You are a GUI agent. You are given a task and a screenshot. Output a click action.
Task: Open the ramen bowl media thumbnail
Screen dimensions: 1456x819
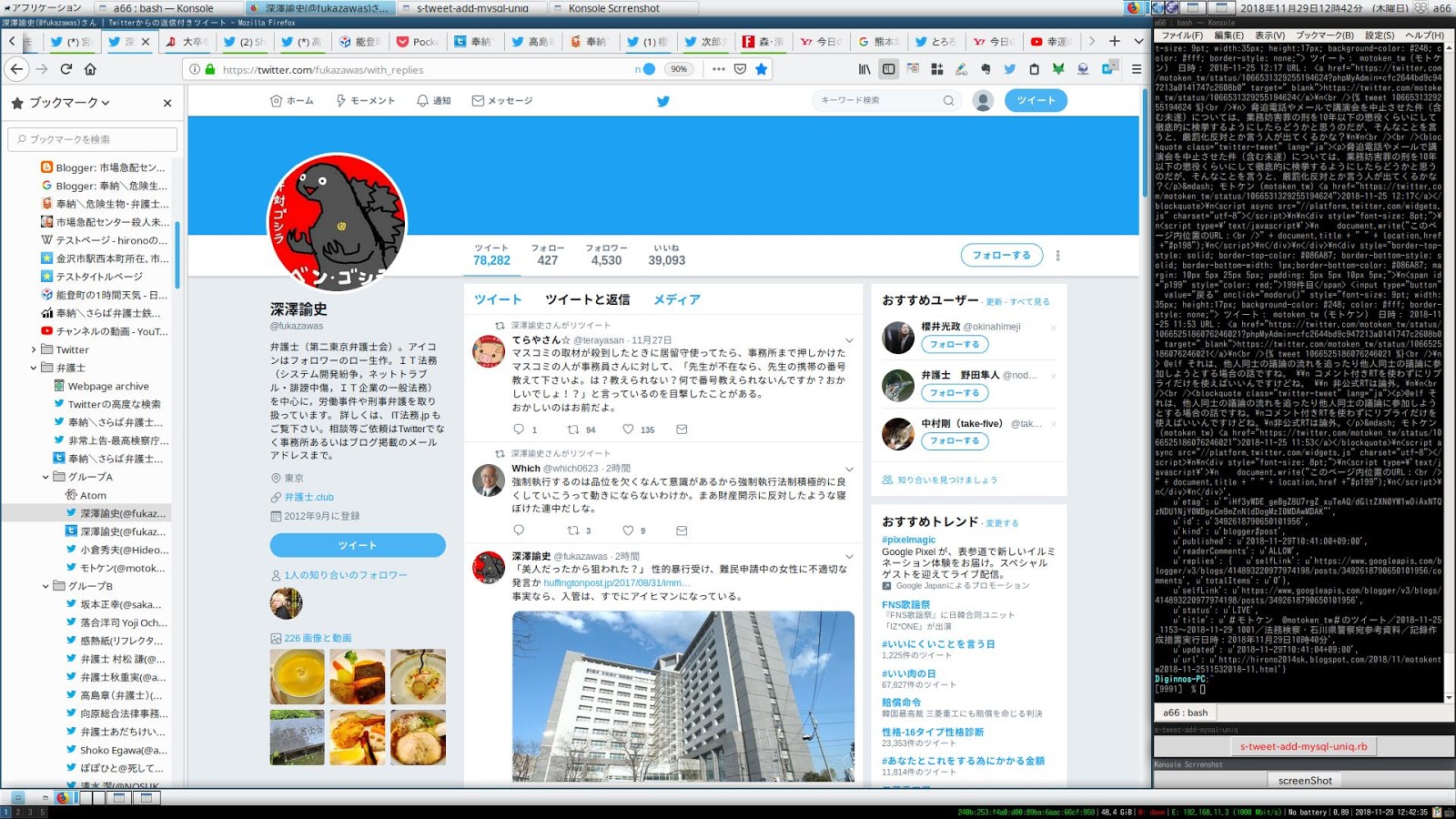click(419, 737)
